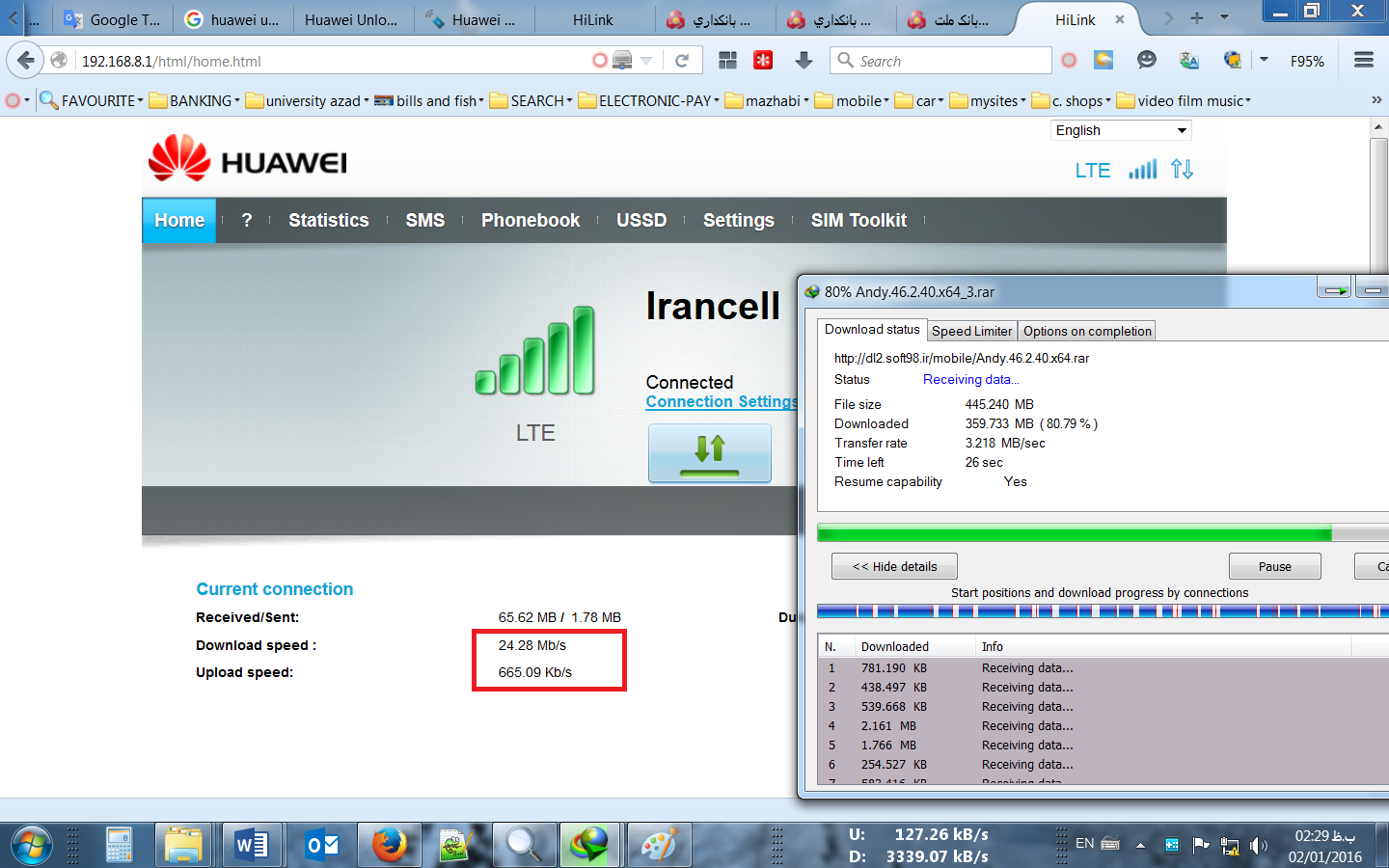
Task: Expand the video film music bookmarks folder
Action: click(1184, 100)
